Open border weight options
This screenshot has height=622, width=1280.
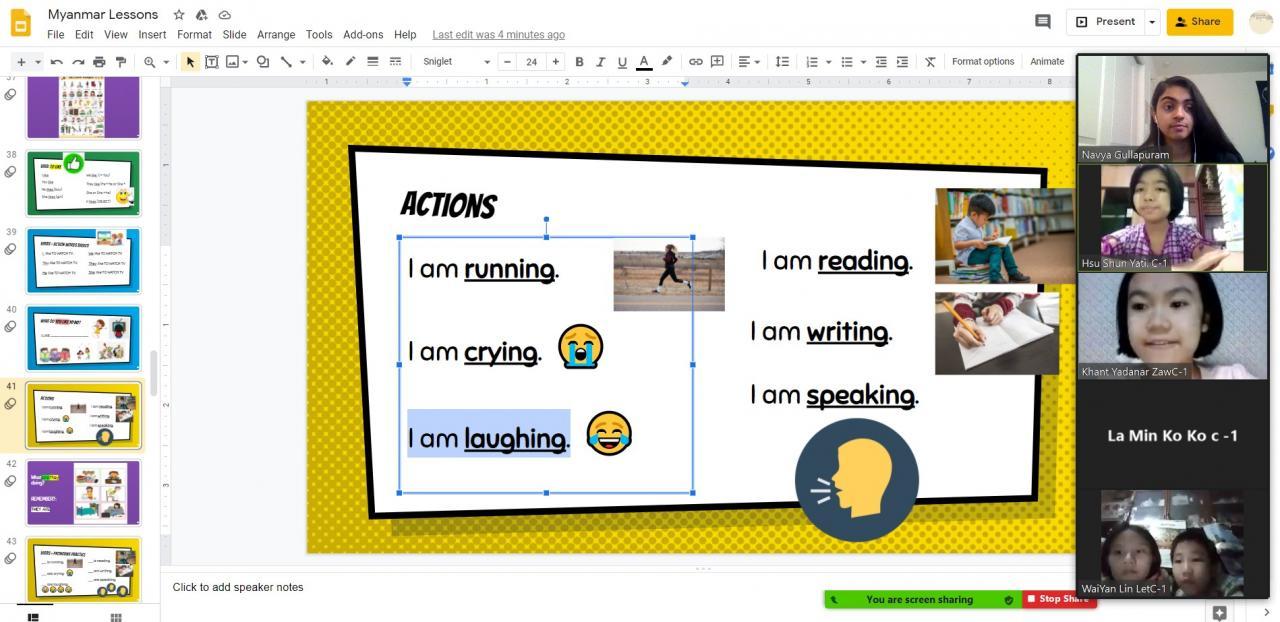point(372,62)
